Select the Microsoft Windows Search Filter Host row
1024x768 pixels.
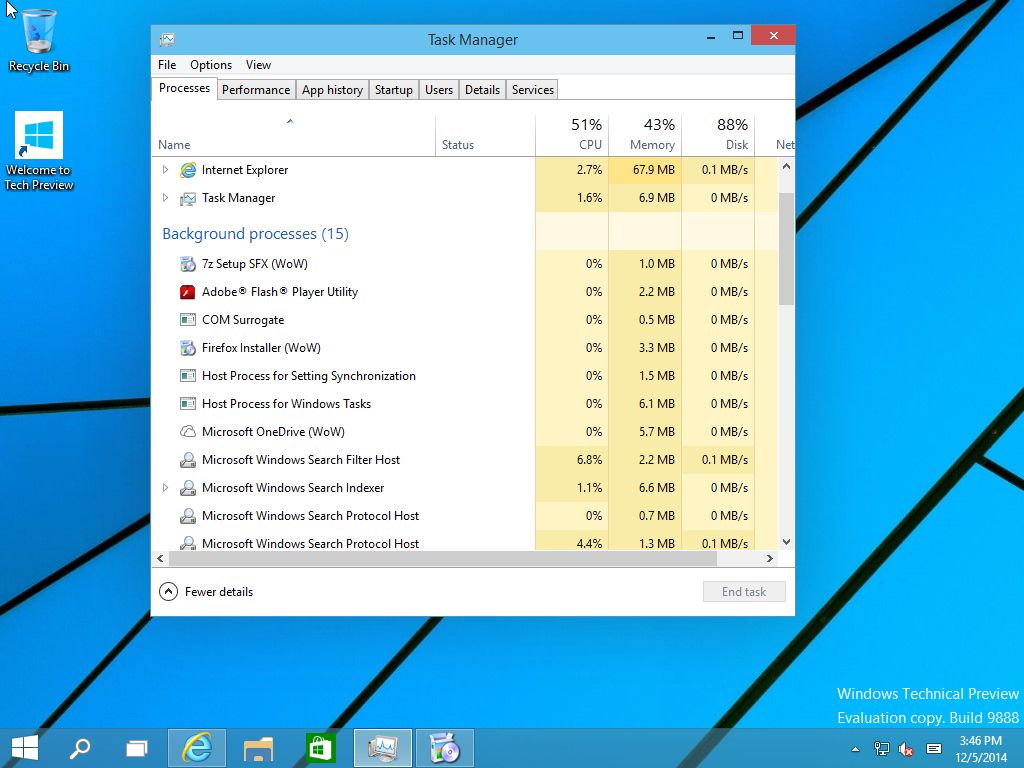465,460
